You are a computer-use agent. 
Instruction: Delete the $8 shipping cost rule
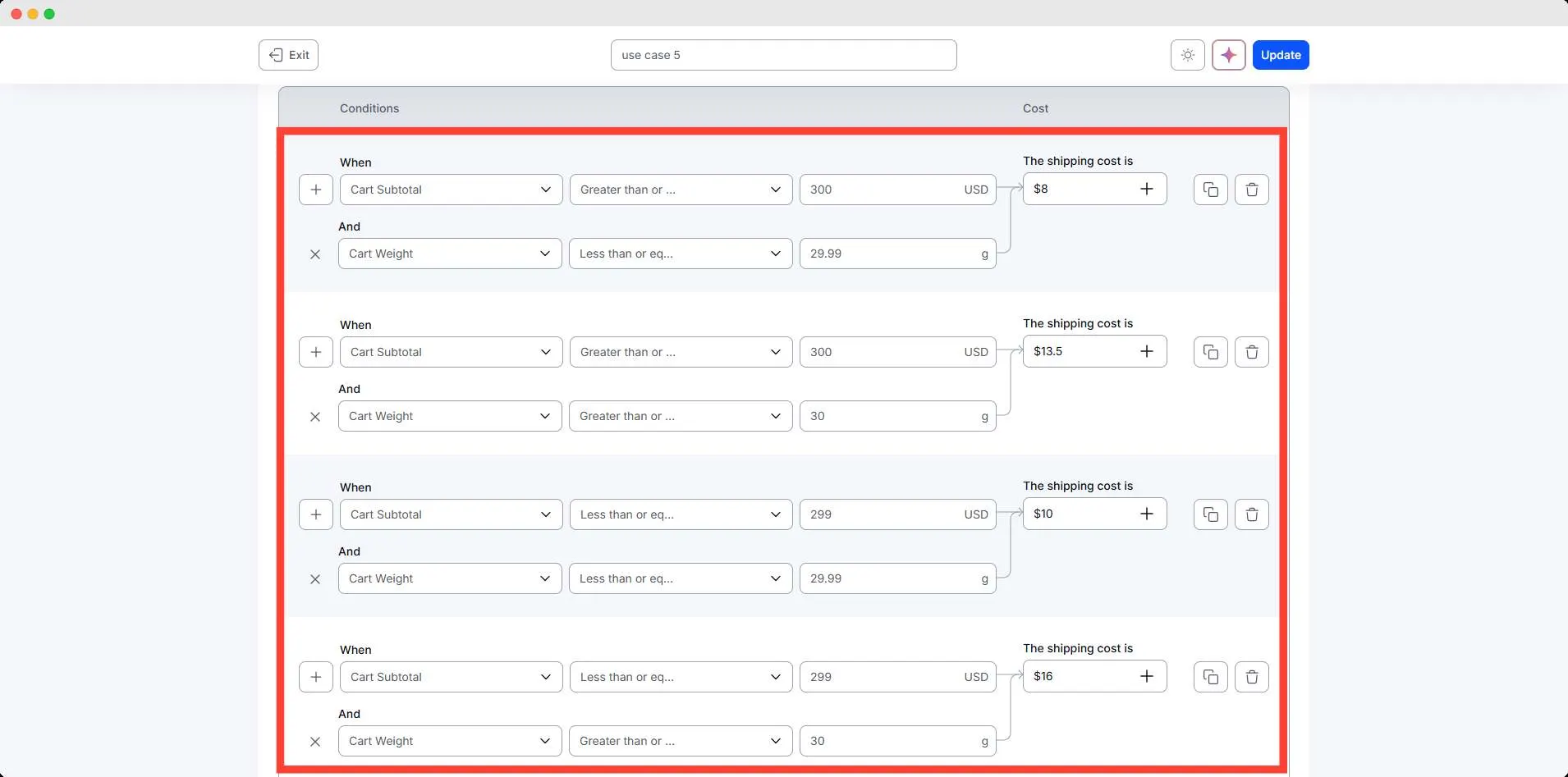pos(1251,190)
